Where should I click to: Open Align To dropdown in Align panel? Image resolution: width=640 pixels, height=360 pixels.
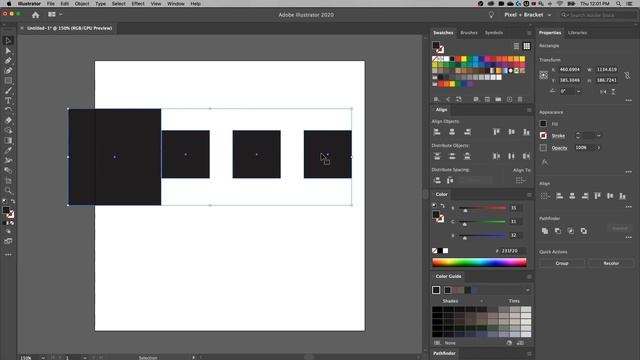click(520, 180)
